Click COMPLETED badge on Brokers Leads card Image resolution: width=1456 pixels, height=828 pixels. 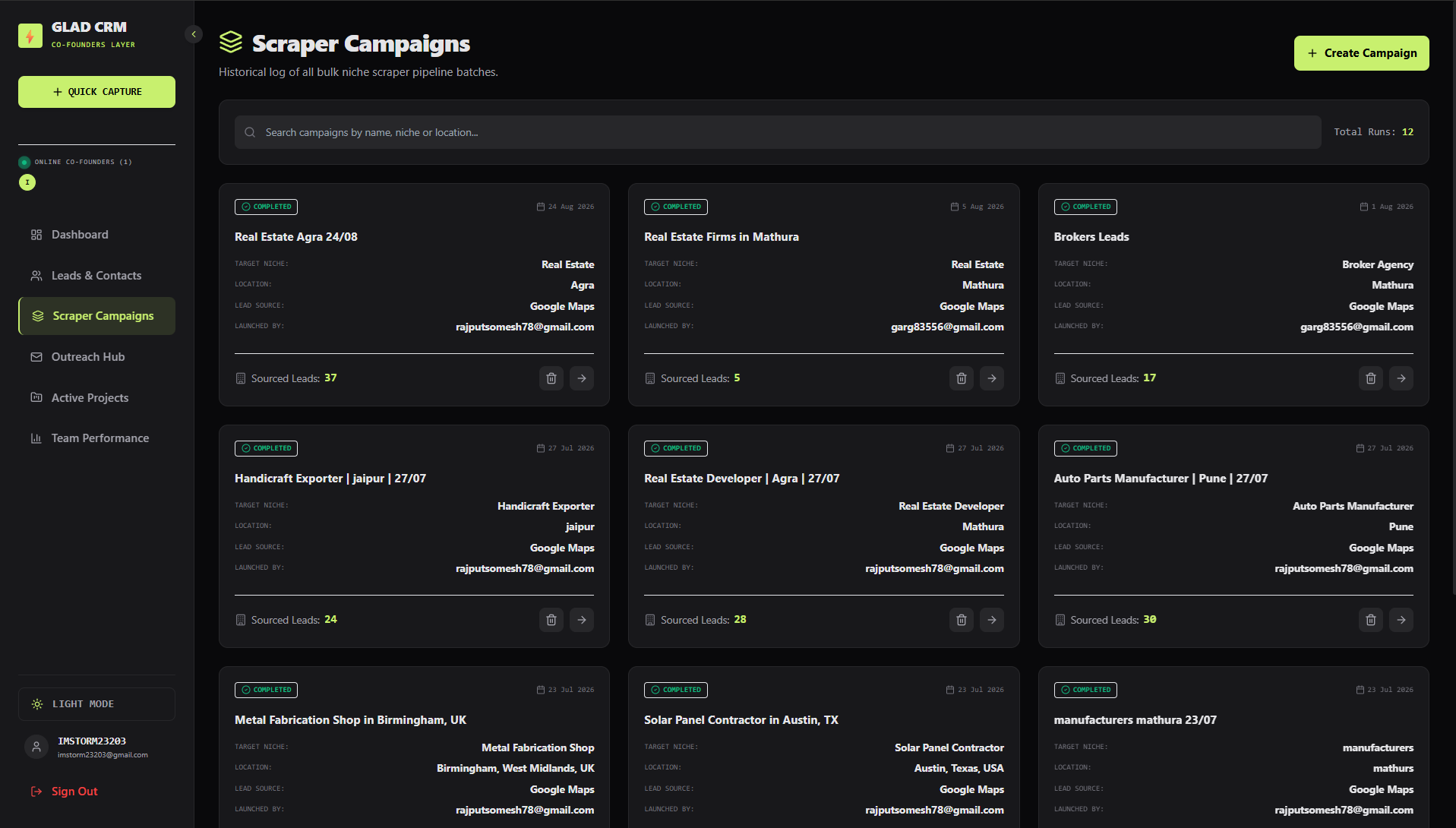click(1085, 207)
